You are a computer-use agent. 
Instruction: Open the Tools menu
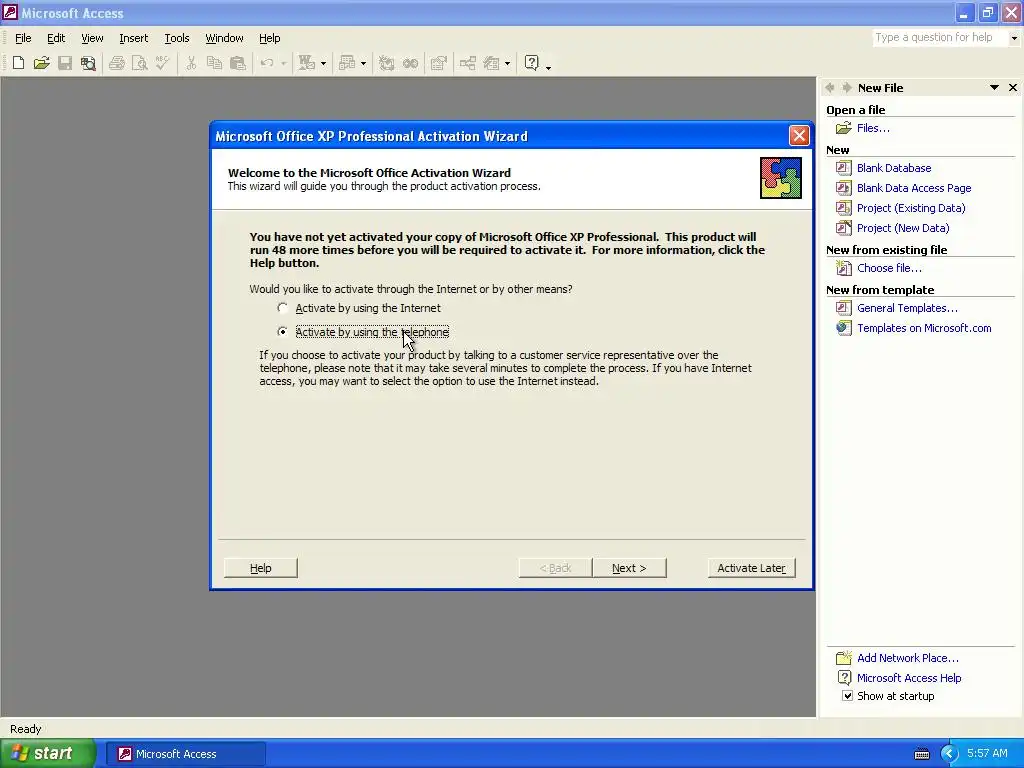pyautogui.click(x=176, y=38)
